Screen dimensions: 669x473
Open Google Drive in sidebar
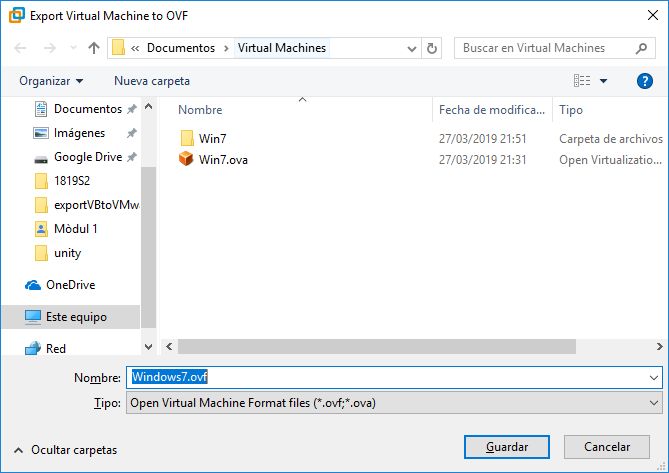coord(87,157)
